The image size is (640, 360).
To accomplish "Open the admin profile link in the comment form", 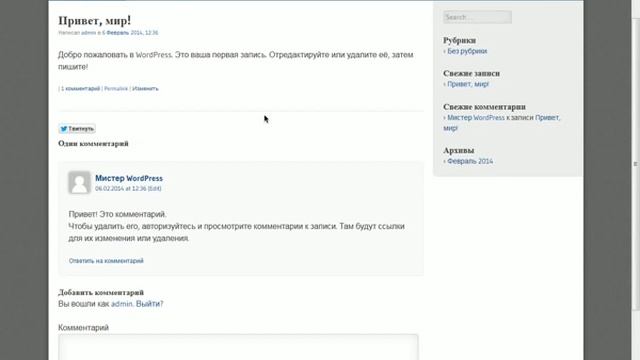I will pyautogui.click(x=122, y=304).
